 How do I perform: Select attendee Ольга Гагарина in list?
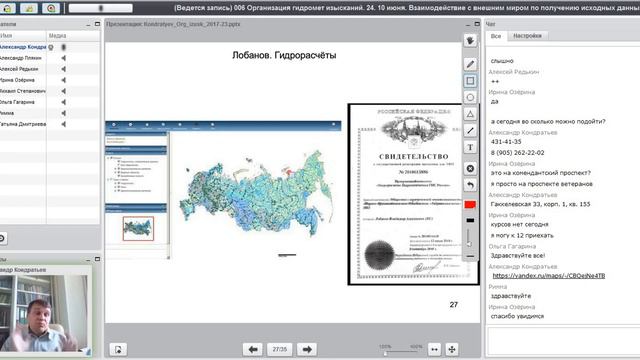(18, 102)
